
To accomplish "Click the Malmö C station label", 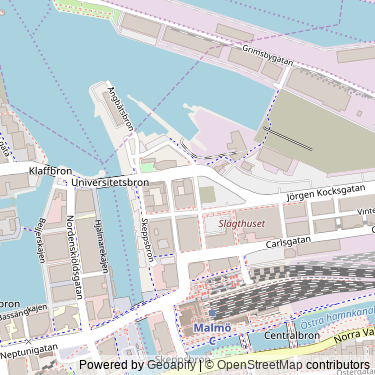I will (212, 334).
